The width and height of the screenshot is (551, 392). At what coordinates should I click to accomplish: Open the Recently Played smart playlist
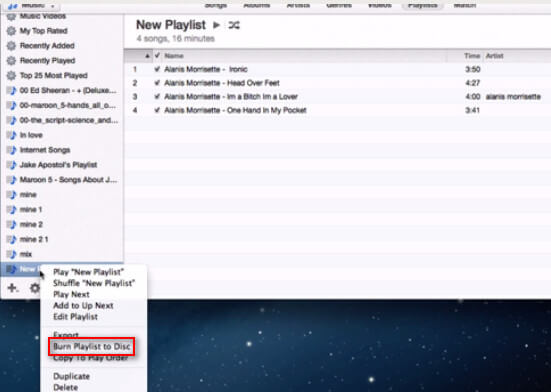[x=47, y=60]
